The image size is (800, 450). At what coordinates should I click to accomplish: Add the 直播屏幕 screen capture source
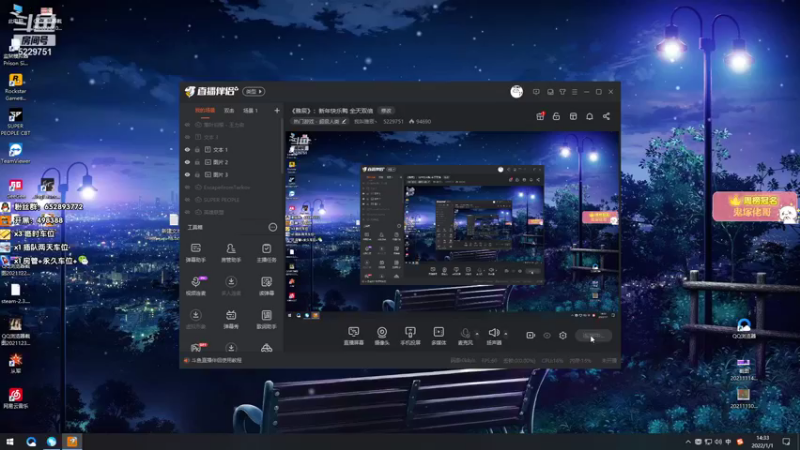pyautogui.click(x=354, y=336)
